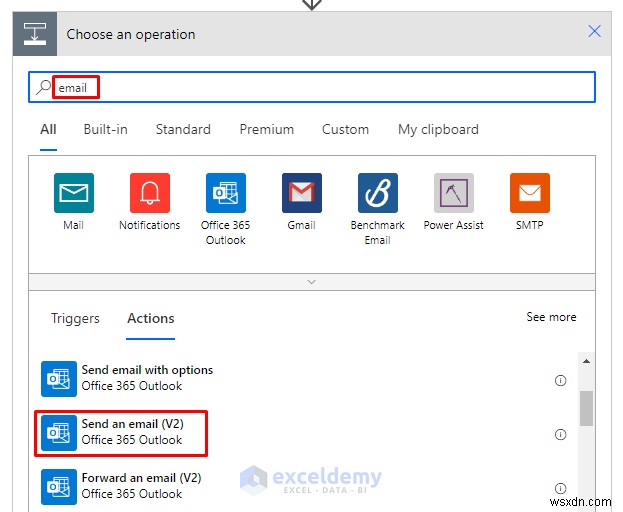Select the Benchmark Email connector

point(377,193)
